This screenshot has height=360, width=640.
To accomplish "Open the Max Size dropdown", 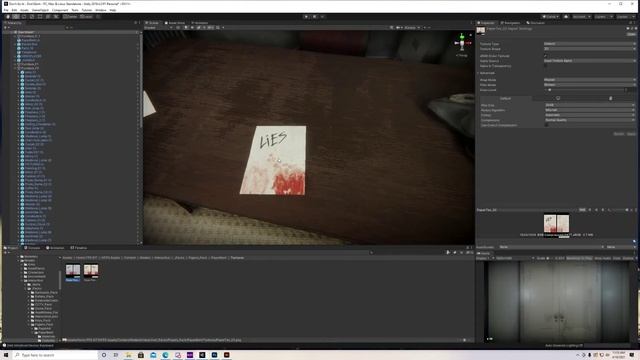I will [589, 105].
